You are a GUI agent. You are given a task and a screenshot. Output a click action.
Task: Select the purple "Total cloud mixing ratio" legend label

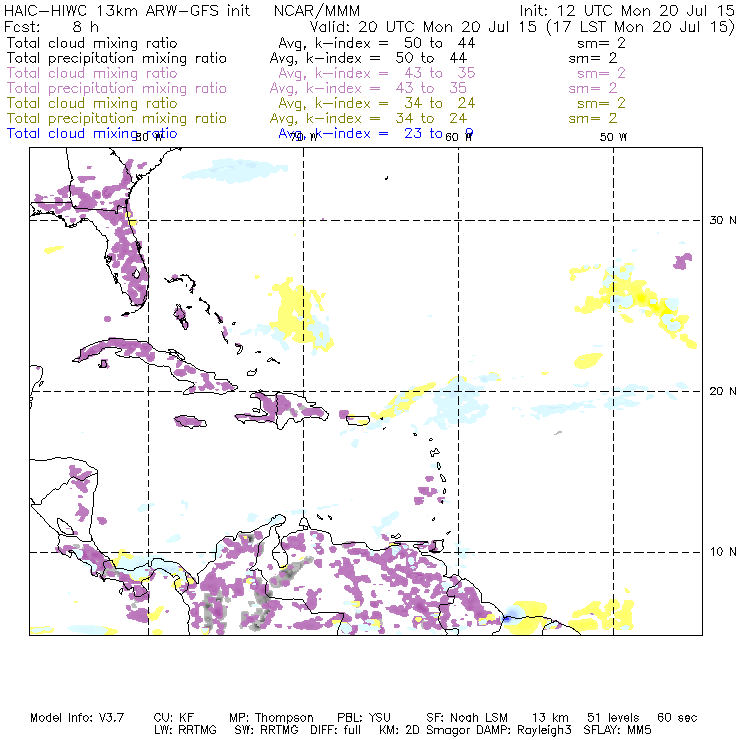pyautogui.click(x=92, y=73)
